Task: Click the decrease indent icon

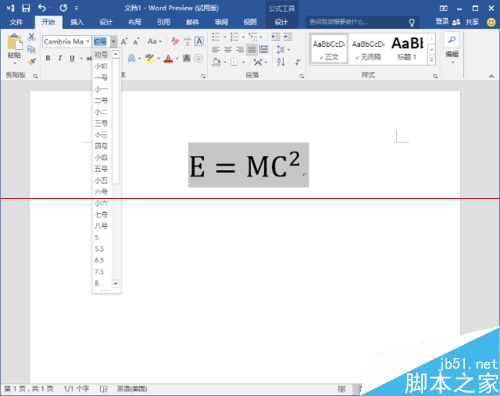Action: 275,37
